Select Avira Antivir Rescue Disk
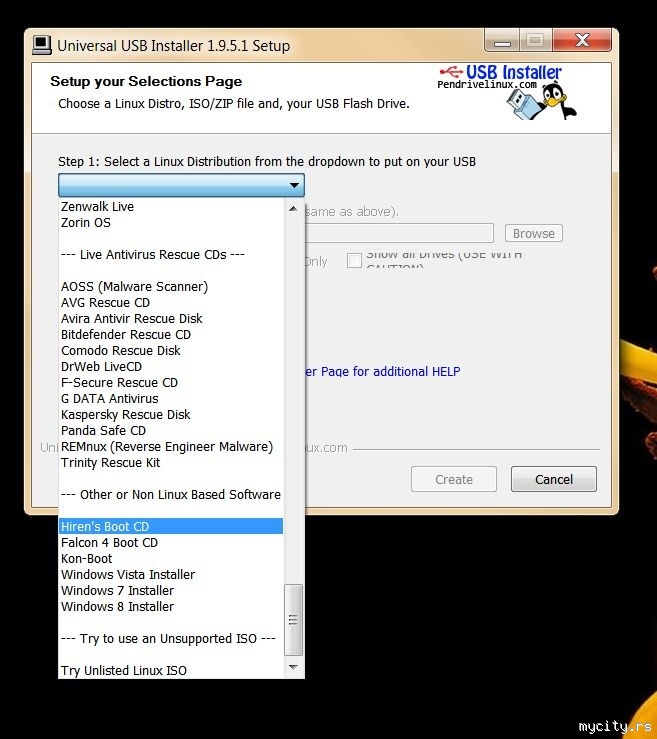Screen dimensions: 657x739 point(171,319)
